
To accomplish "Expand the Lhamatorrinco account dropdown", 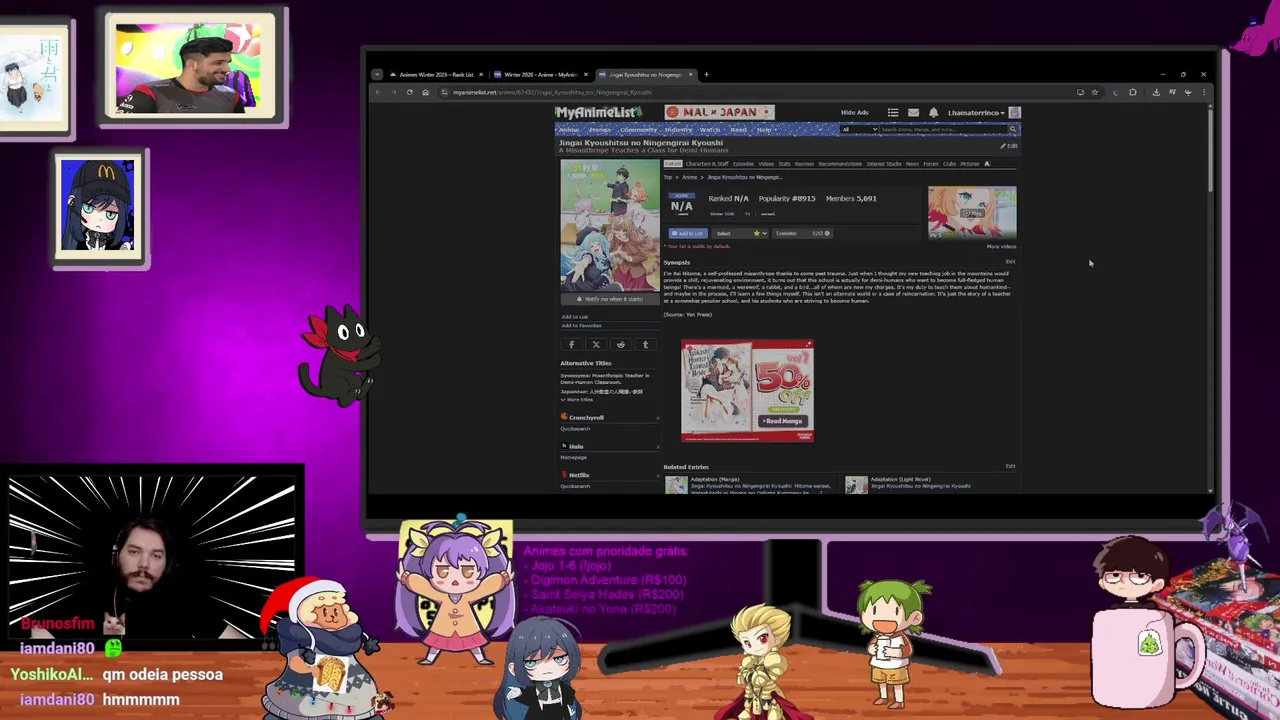I will 976,113.
